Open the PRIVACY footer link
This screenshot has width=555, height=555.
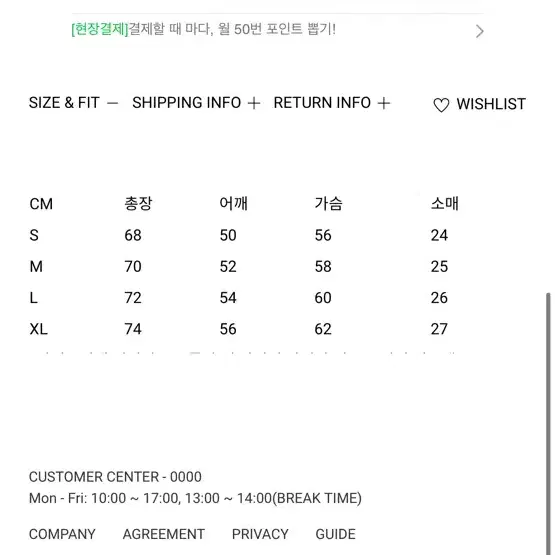pos(260,534)
